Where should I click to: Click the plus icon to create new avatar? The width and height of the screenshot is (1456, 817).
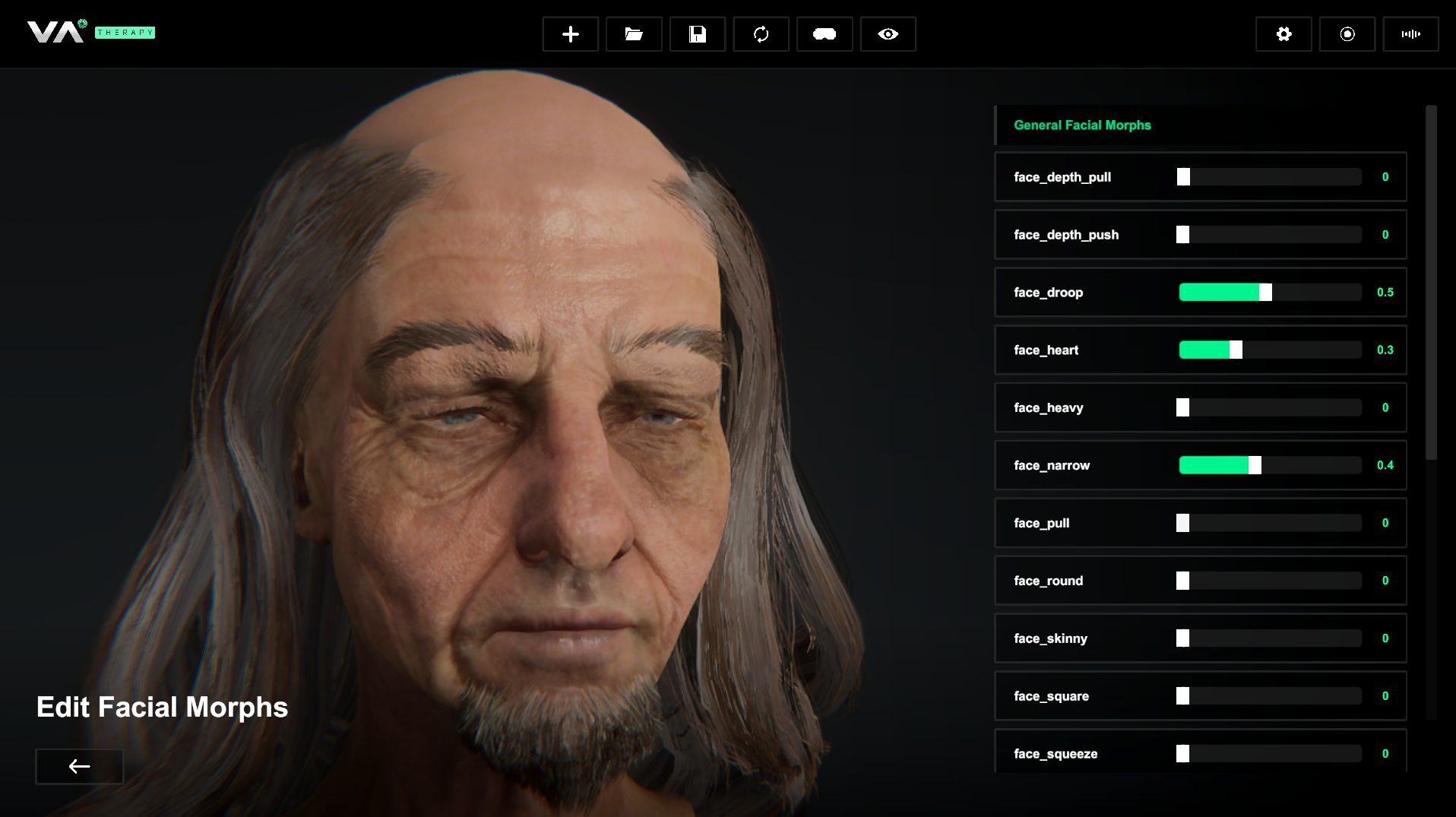(x=570, y=34)
